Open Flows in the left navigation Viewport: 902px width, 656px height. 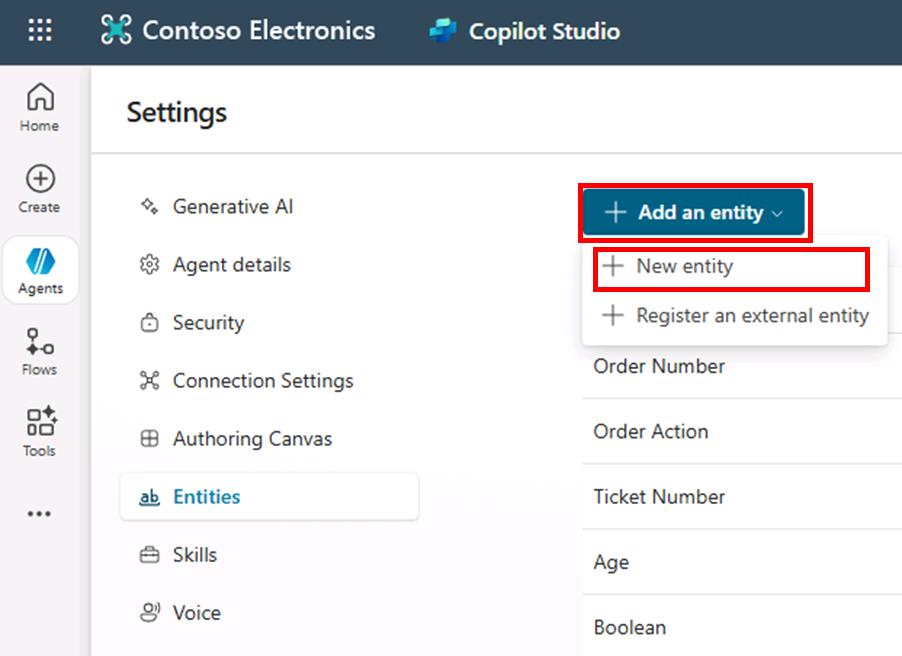click(40, 352)
